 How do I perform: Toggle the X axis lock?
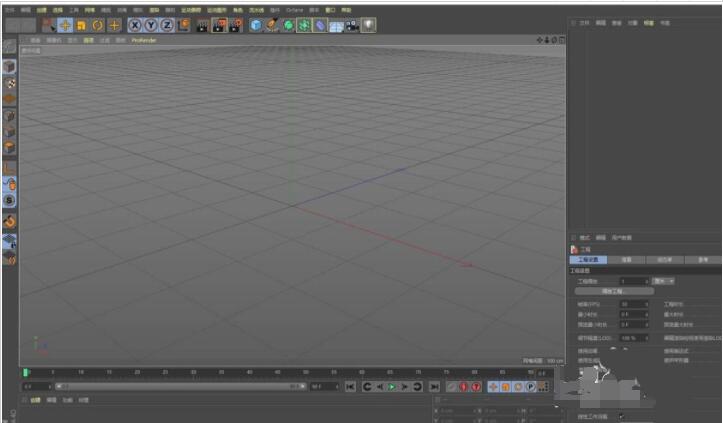coord(135,25)
